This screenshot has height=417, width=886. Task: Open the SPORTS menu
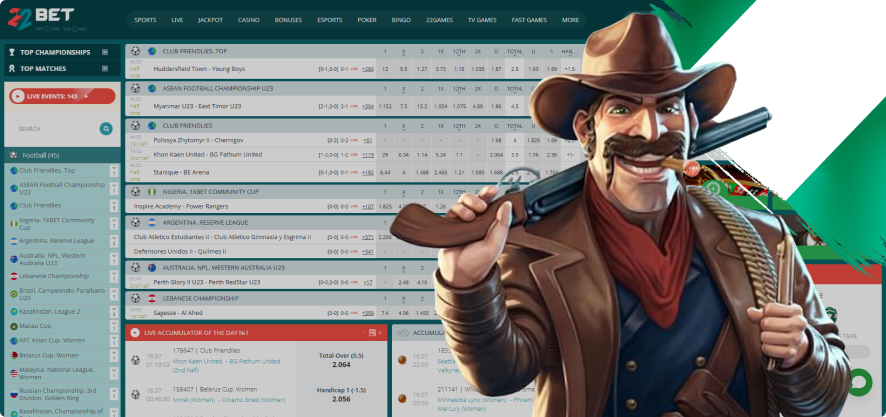[x=145, y=20]
